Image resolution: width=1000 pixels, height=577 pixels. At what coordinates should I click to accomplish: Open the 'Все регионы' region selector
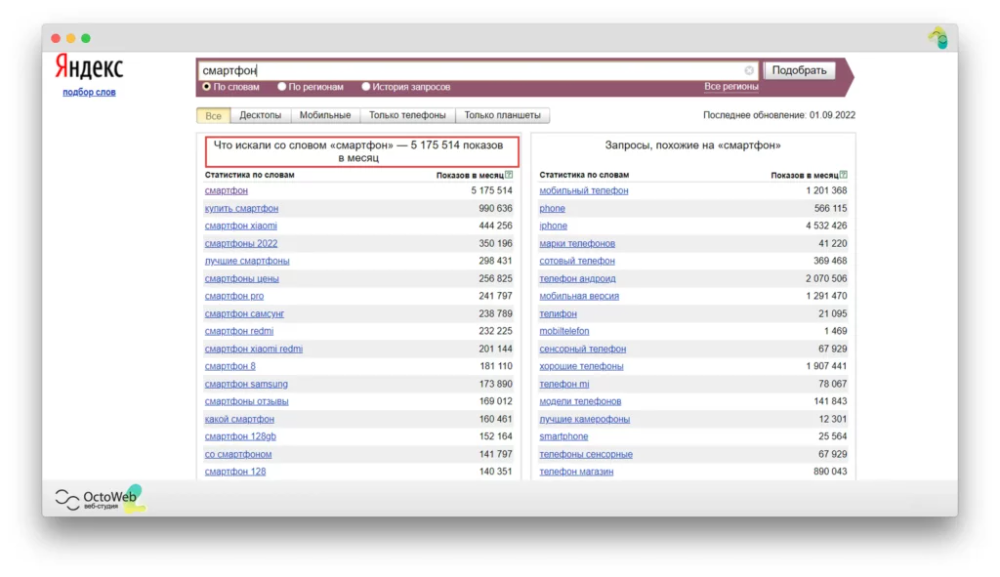tap(731, 87)
